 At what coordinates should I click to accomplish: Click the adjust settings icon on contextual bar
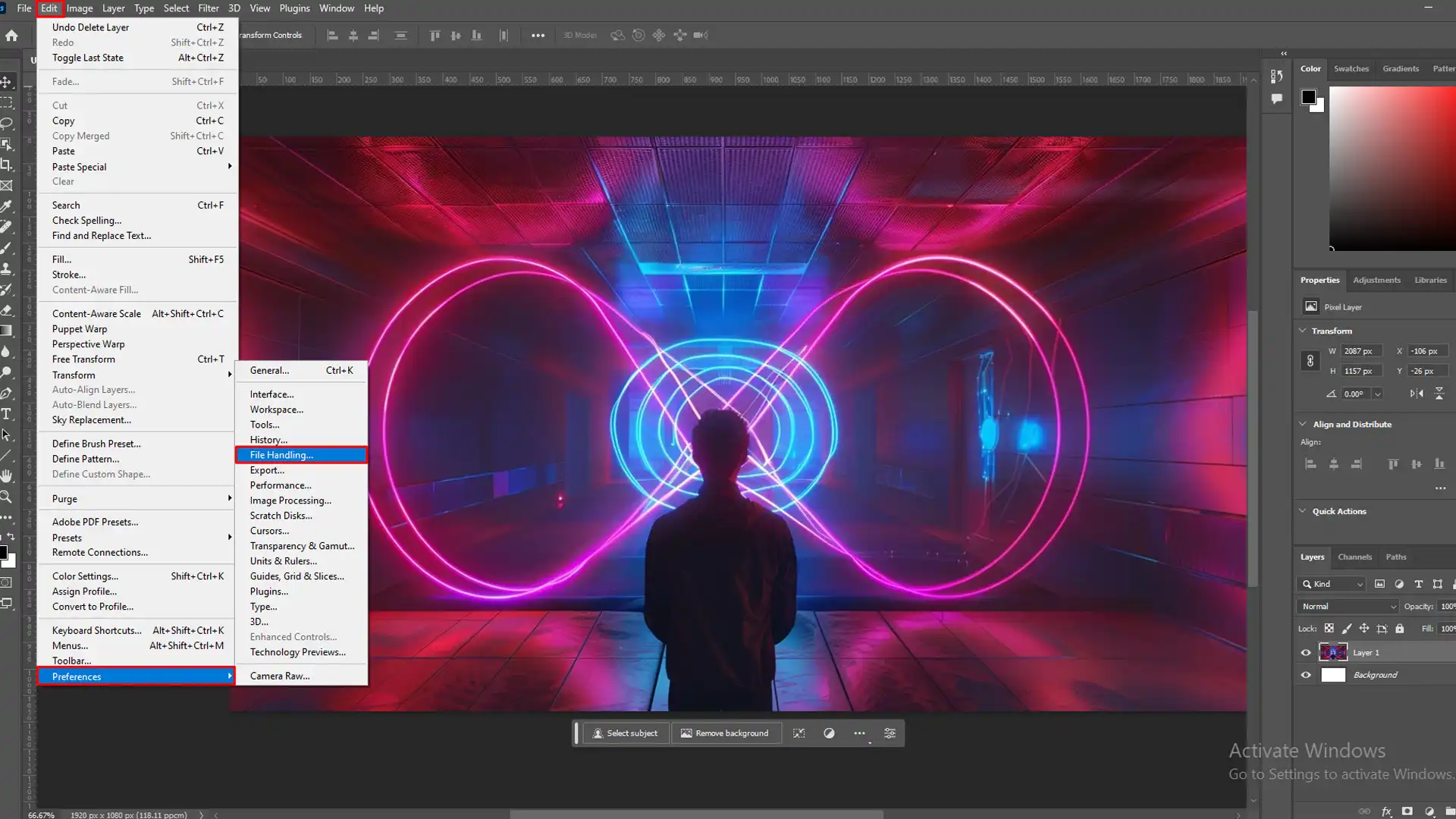[x=890, y=733]
